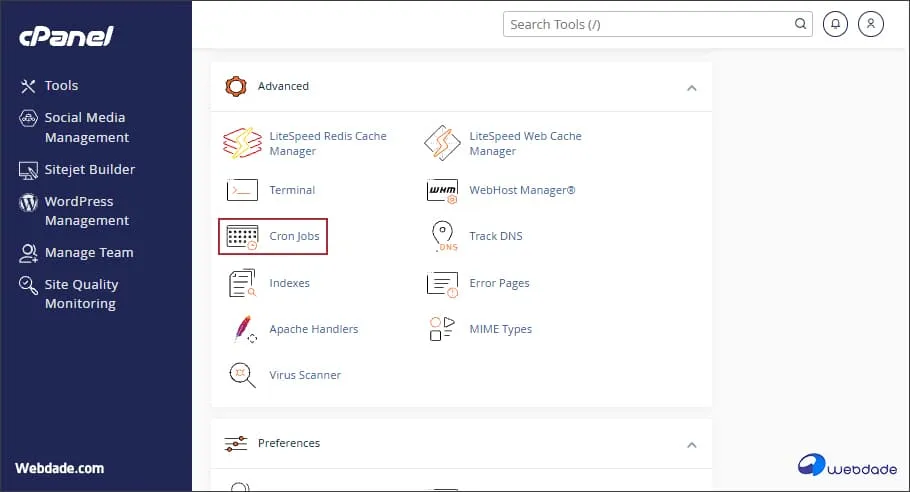Open the Virus Scanner link
Viewport: 910px width, 492px height.
[305, 375]
